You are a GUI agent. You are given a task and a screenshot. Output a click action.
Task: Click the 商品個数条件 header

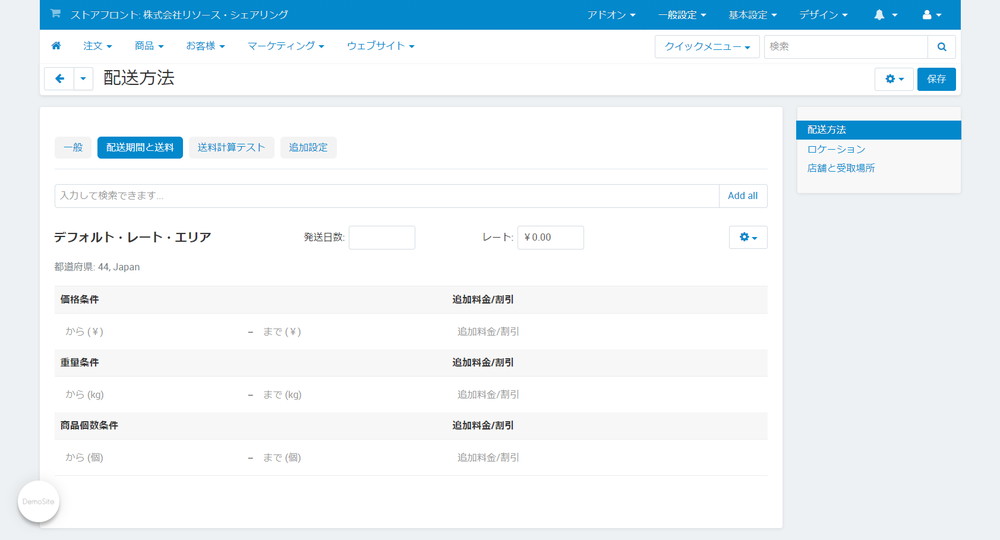[x=89, y=425]
